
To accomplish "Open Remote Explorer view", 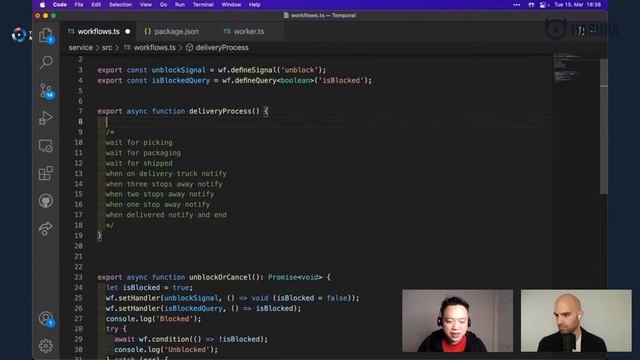I will click(x=46, y=146).
